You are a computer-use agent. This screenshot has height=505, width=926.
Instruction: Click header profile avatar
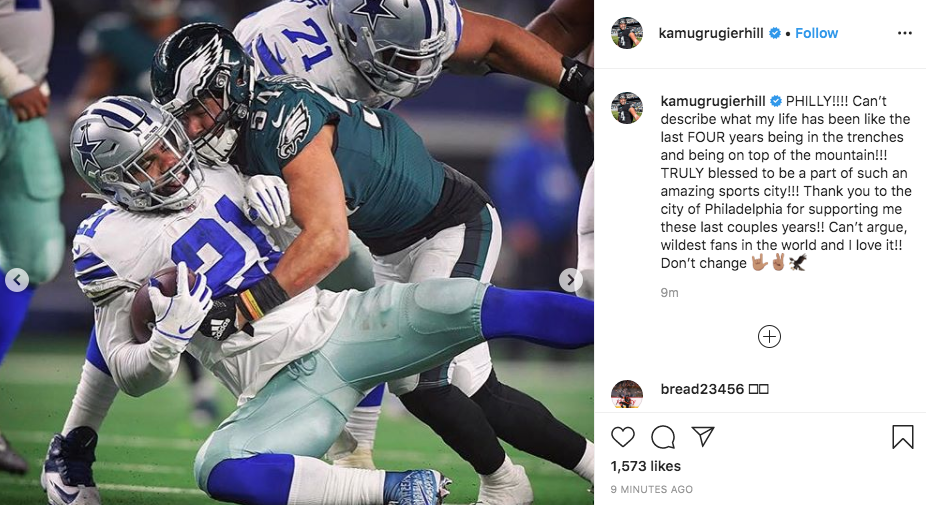click(627, 33)
